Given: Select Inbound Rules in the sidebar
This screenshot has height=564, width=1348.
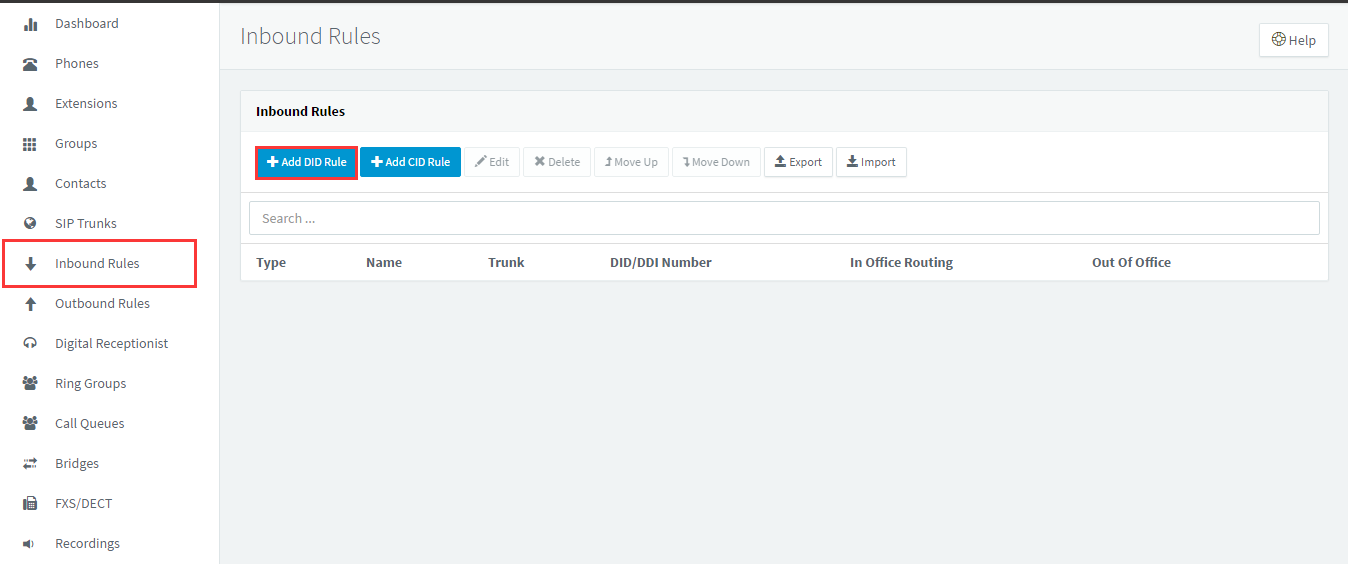Looking at the screenshot, I should point(99,263).
